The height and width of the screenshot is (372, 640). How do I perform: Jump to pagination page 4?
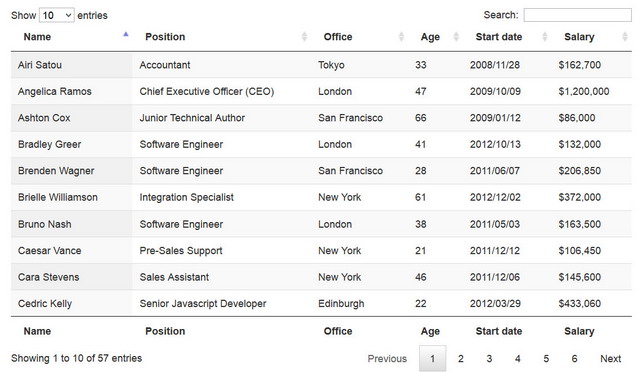point(518,359)
